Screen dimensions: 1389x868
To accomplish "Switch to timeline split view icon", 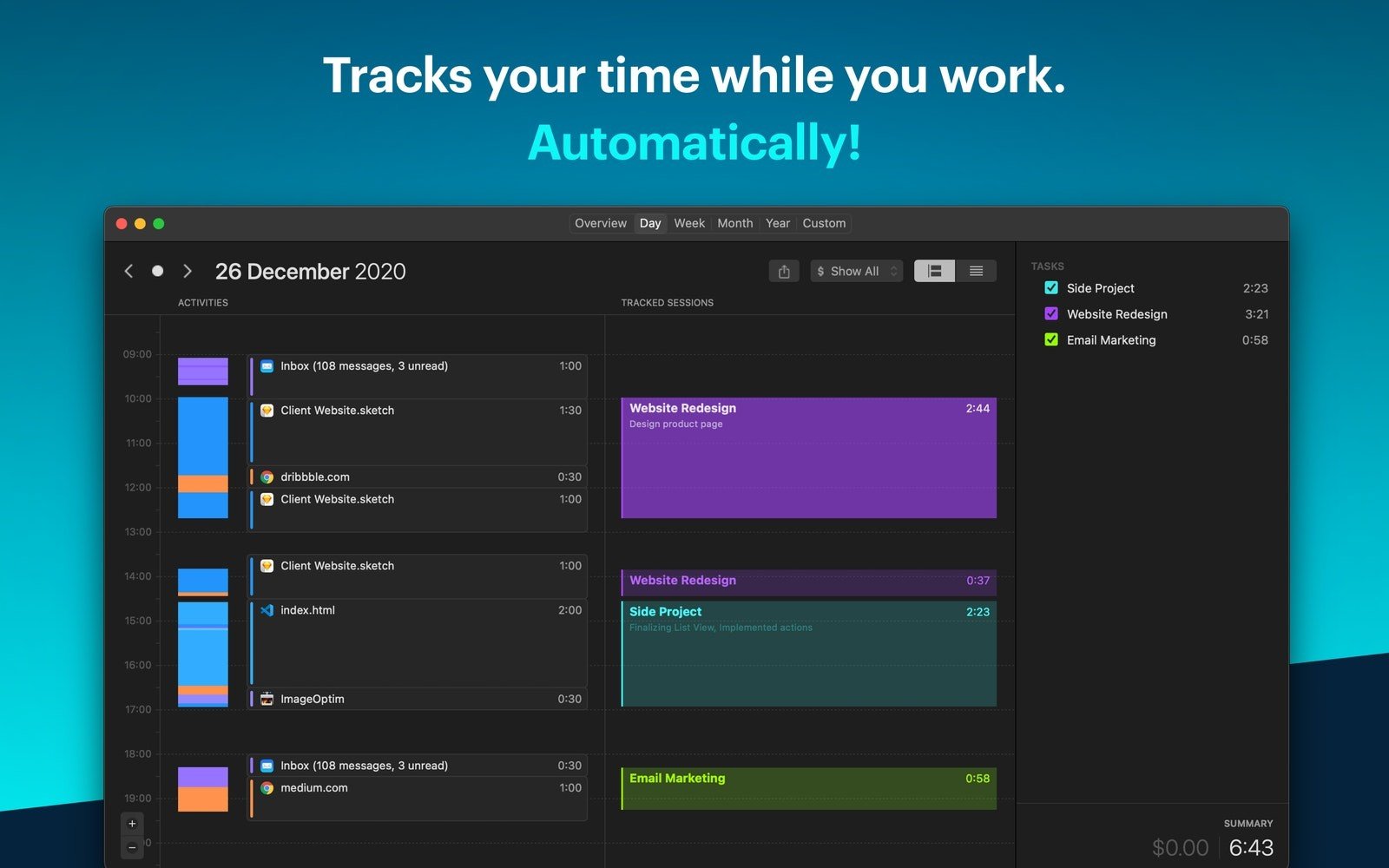I will click(x=934, y=272).
